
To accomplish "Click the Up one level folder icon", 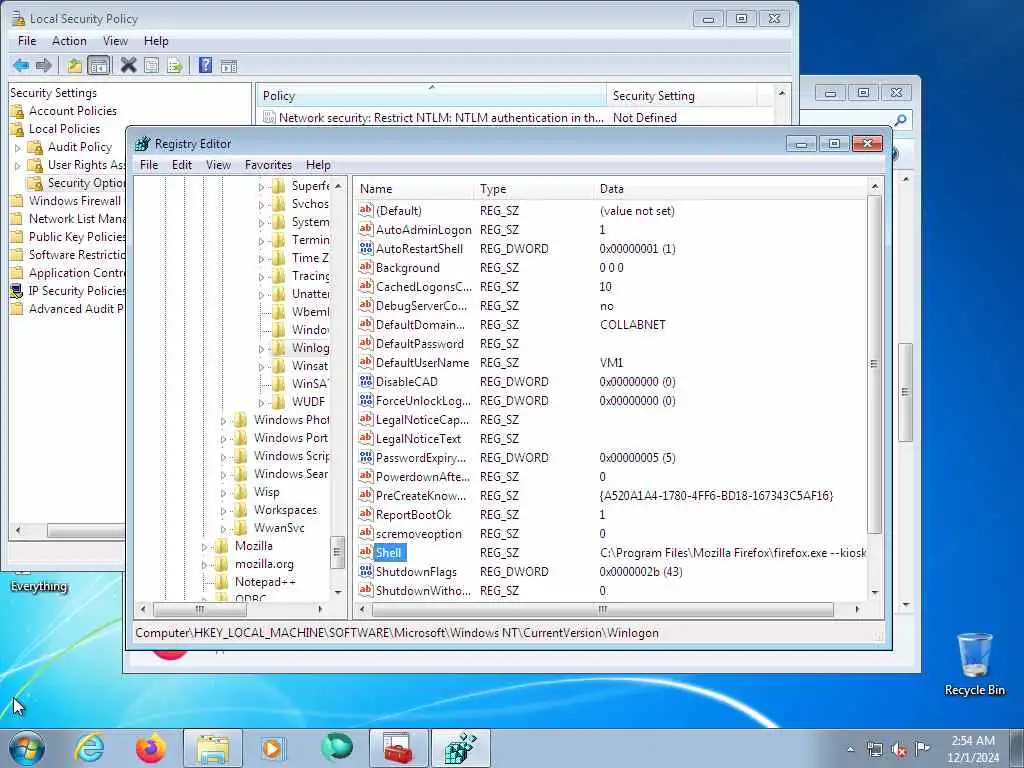I will 74,65.
